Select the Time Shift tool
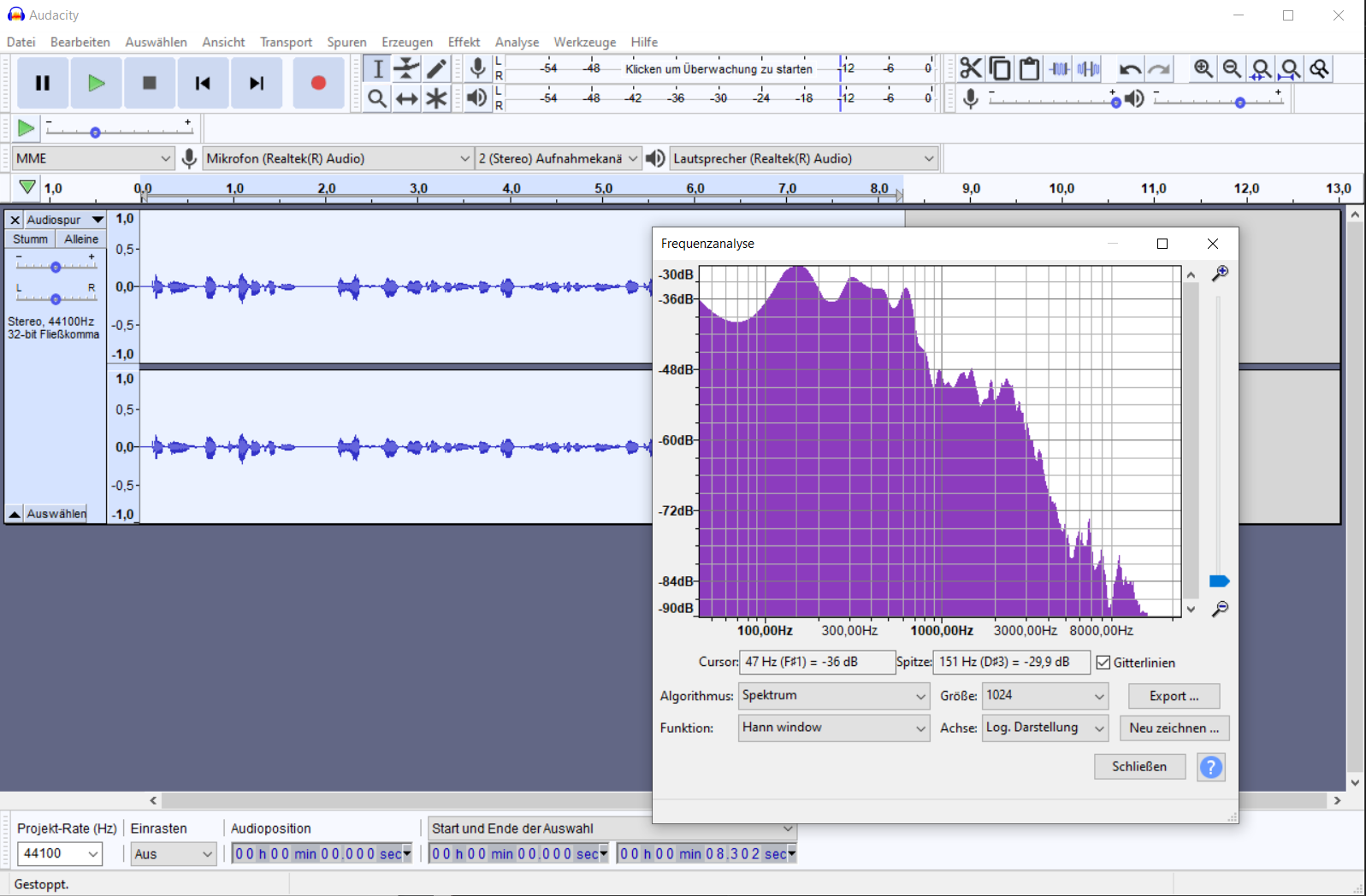The height and width of the screenshot is (896, 1366). tap(406, 98)
